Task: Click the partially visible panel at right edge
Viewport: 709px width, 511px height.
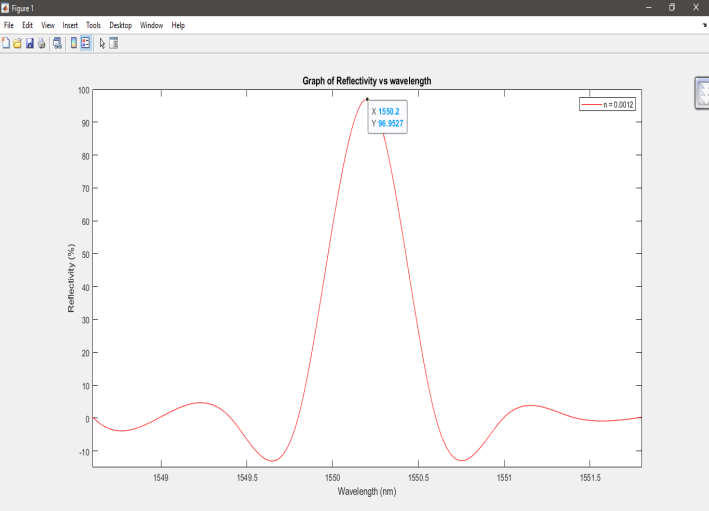Action: tap(702, 93)
